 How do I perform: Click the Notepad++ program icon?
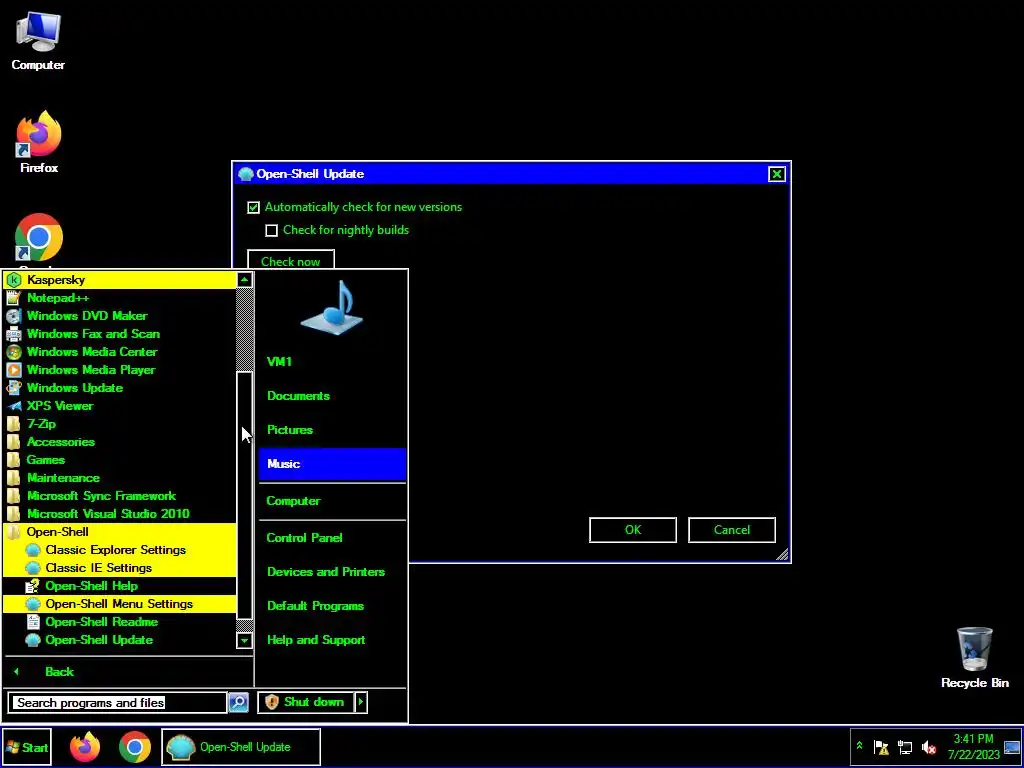14,298
